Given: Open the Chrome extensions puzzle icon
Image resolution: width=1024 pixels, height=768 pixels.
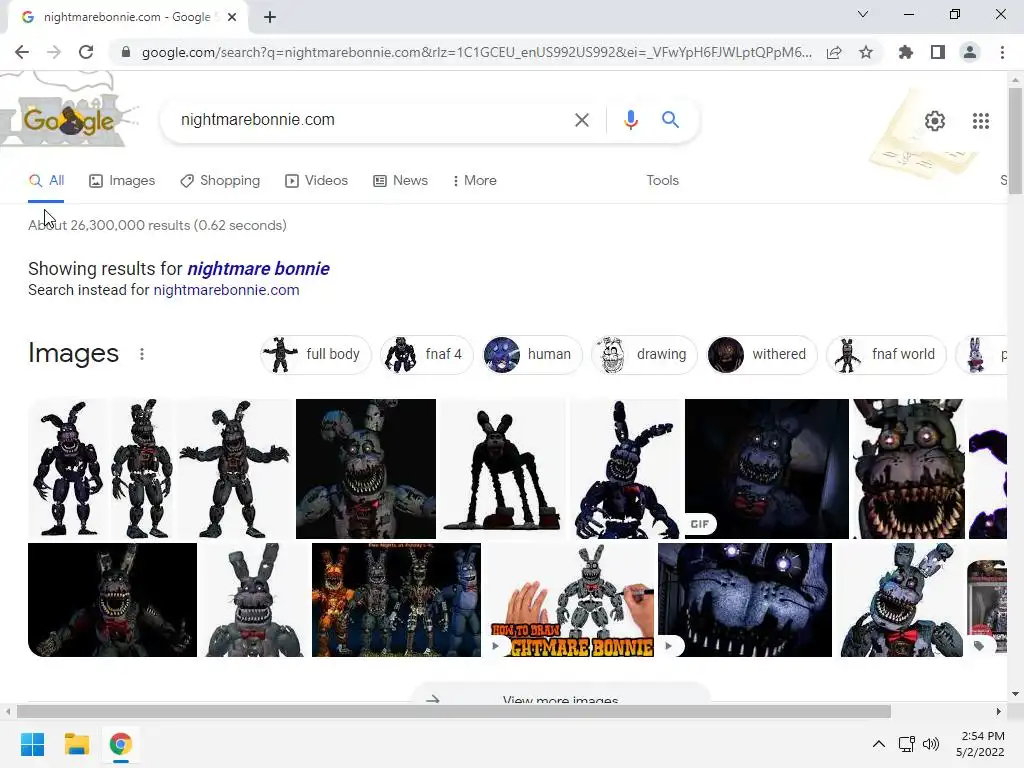Looking at the screenshot, I should click(906, 52).
